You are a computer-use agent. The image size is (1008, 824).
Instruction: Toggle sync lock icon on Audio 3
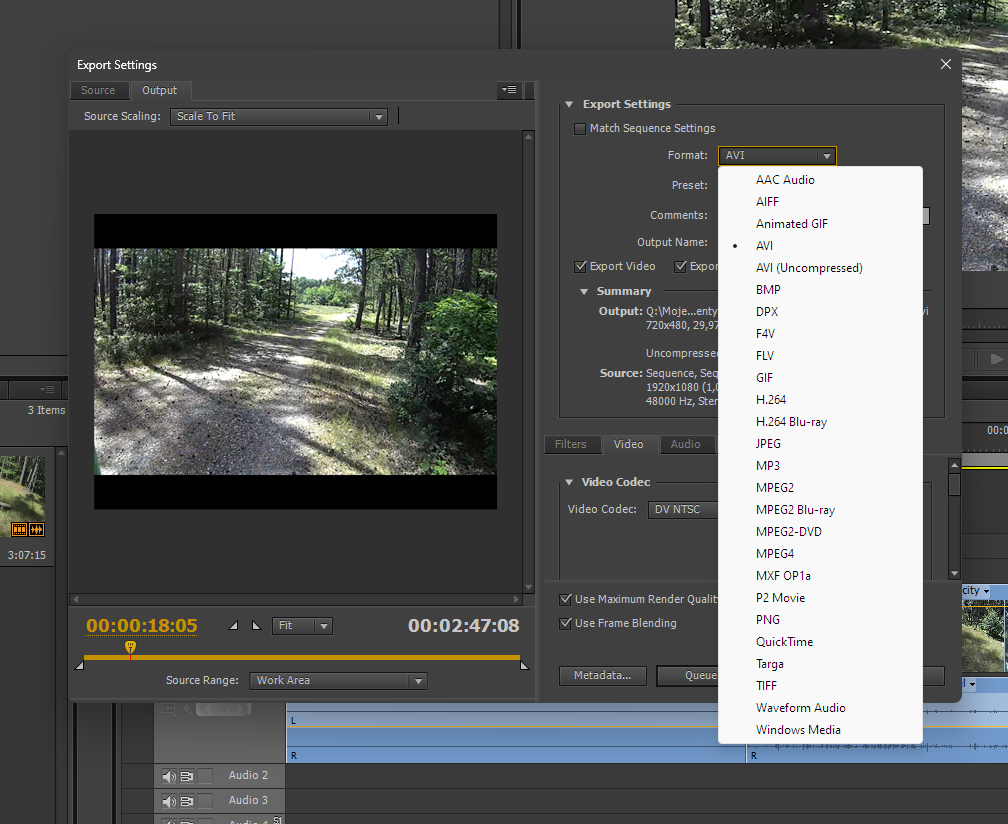point(187,801)
